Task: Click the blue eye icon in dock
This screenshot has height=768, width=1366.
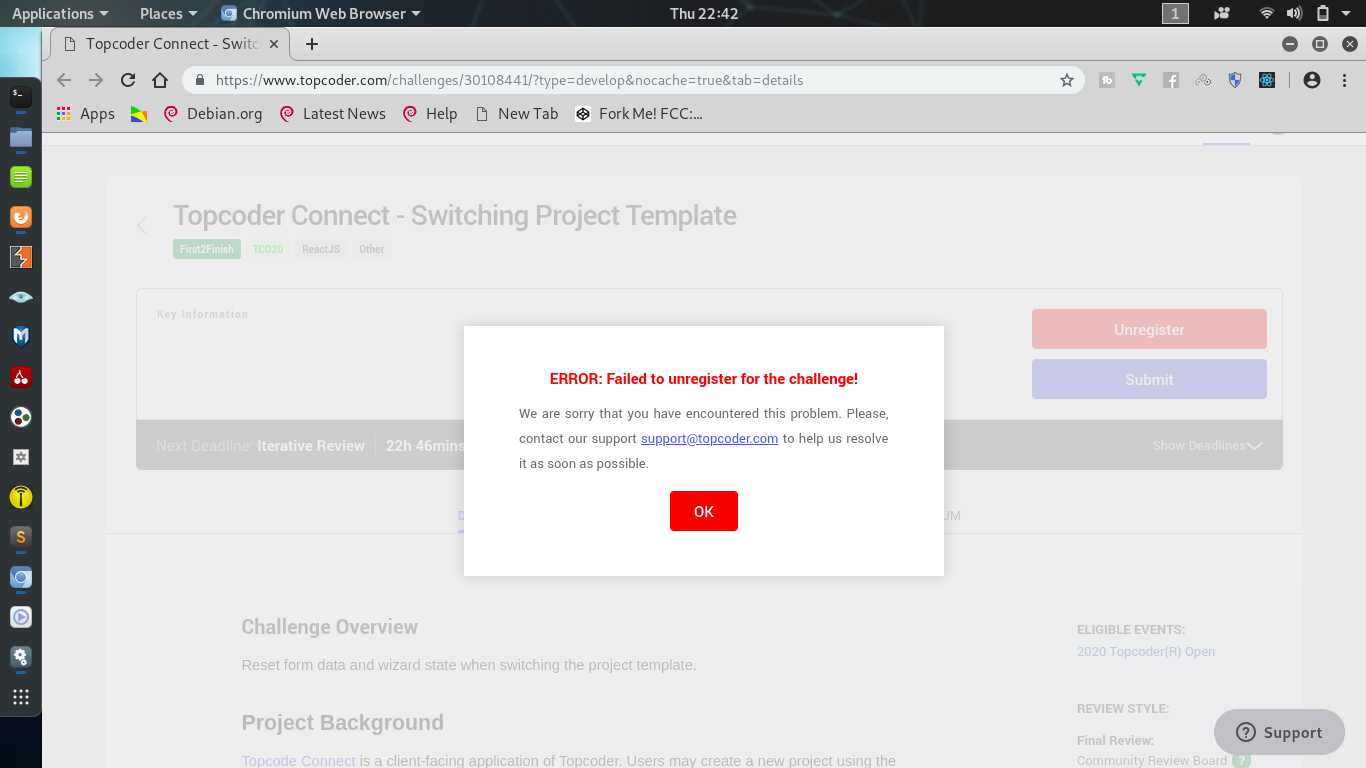Action: 21,297
